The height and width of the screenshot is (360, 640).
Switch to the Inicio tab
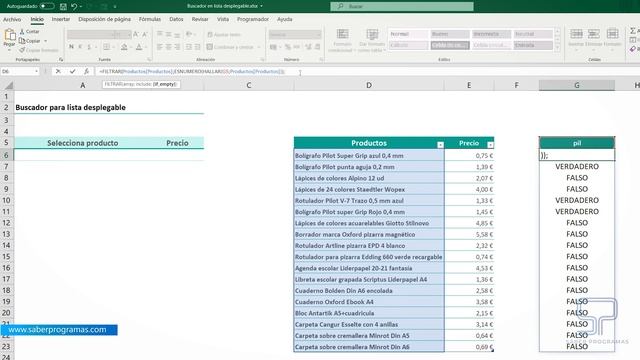37,19
